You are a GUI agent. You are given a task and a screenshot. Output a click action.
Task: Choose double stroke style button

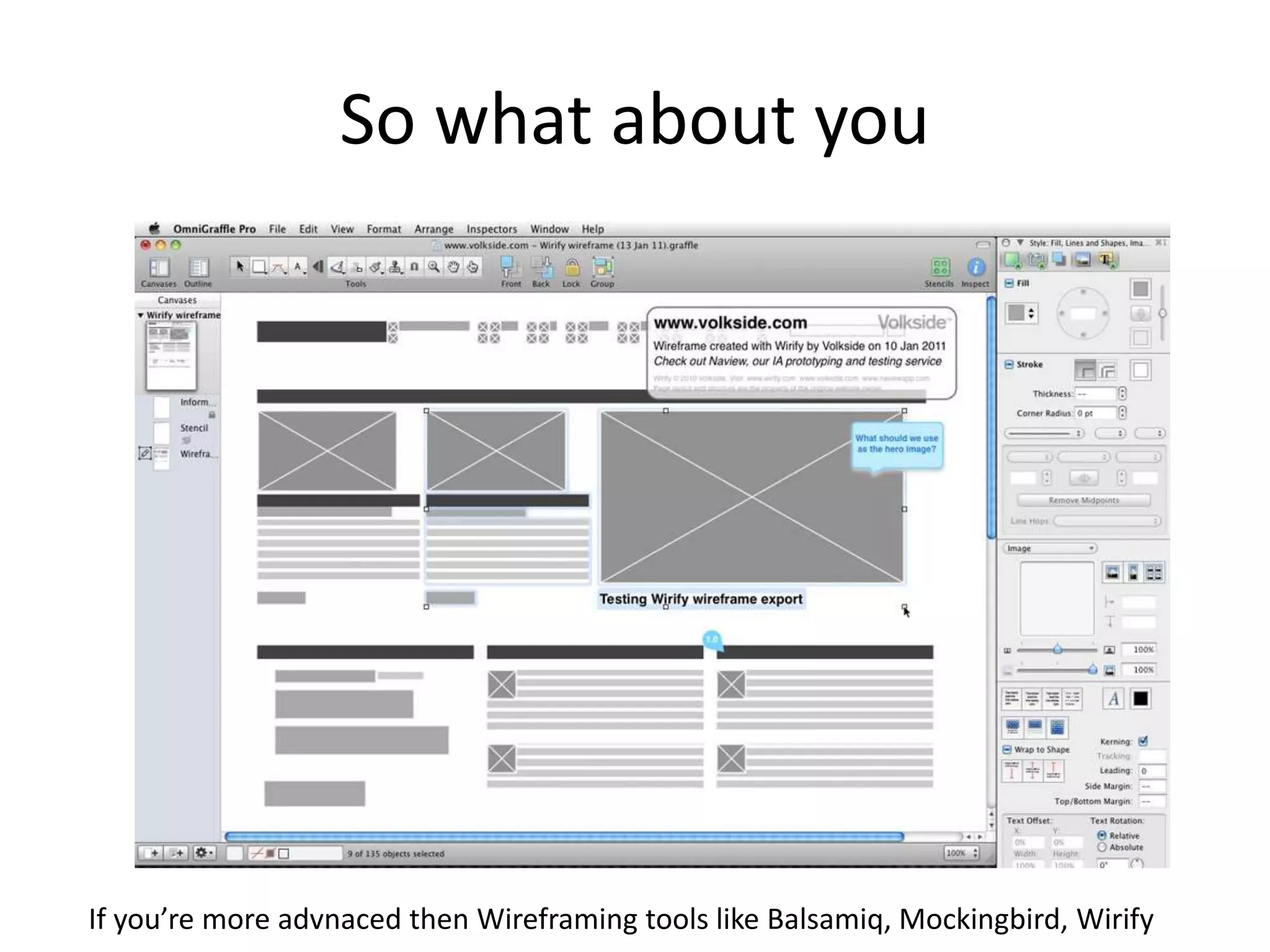[x=1108, y=370]
